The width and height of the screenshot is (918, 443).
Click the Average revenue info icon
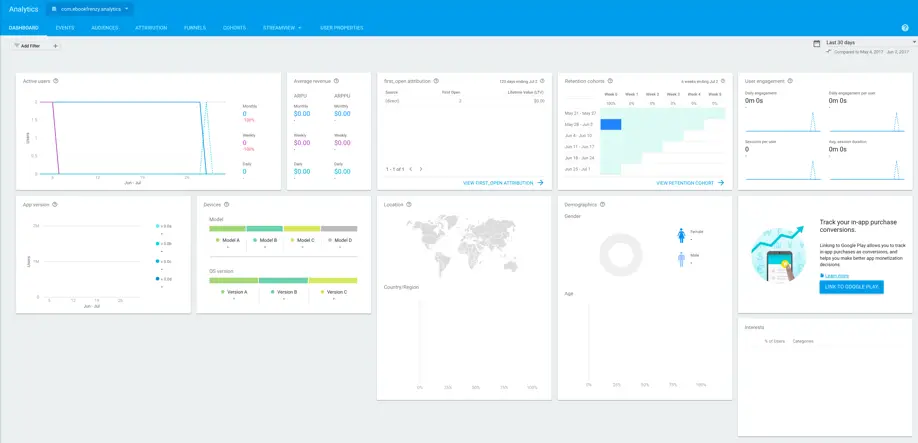(335, 80)
